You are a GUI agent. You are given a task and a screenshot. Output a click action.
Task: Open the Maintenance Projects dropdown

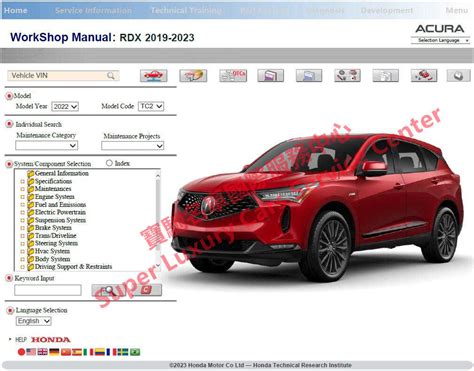133,146
